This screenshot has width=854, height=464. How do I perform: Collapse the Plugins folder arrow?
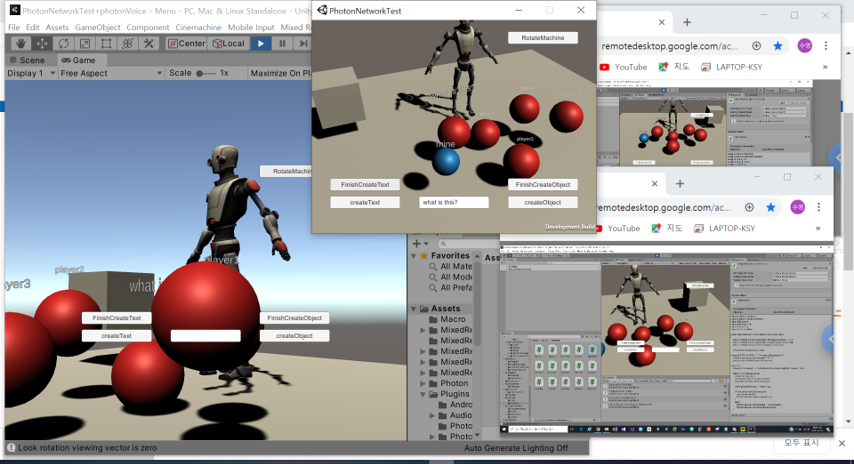click(x=423, y=394)
